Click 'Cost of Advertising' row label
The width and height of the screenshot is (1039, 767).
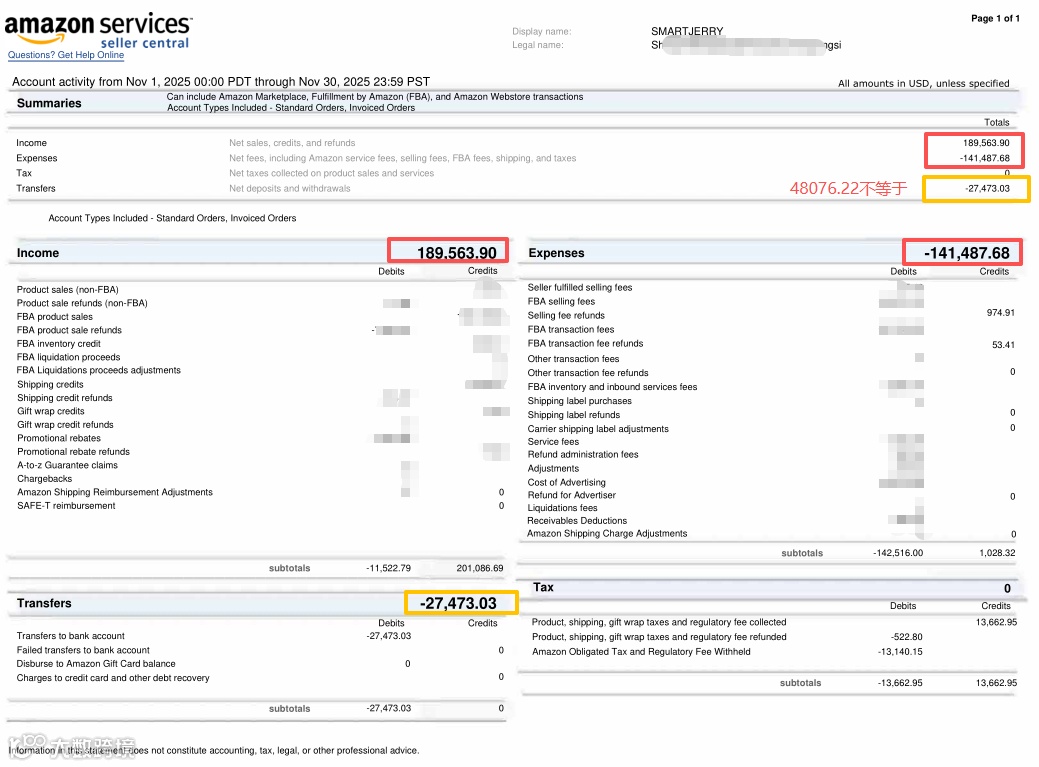567,483
